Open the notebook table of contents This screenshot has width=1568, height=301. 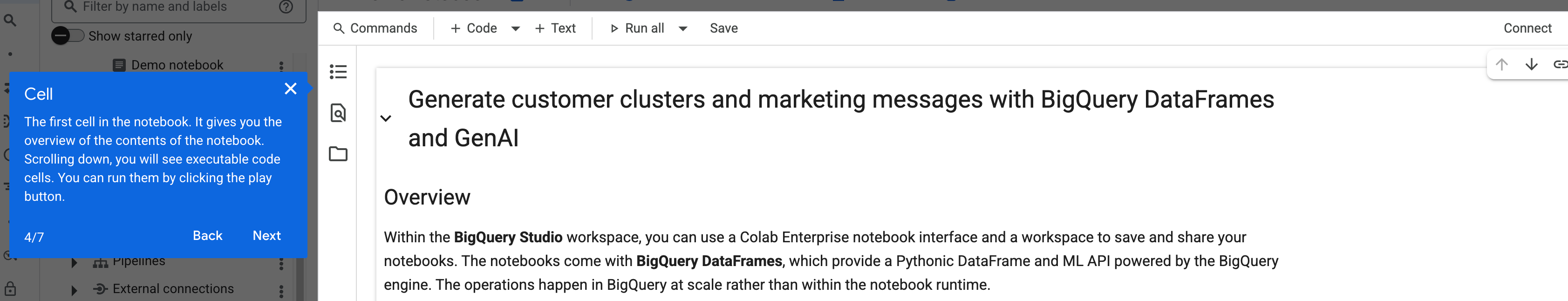(x=338, y=71)
